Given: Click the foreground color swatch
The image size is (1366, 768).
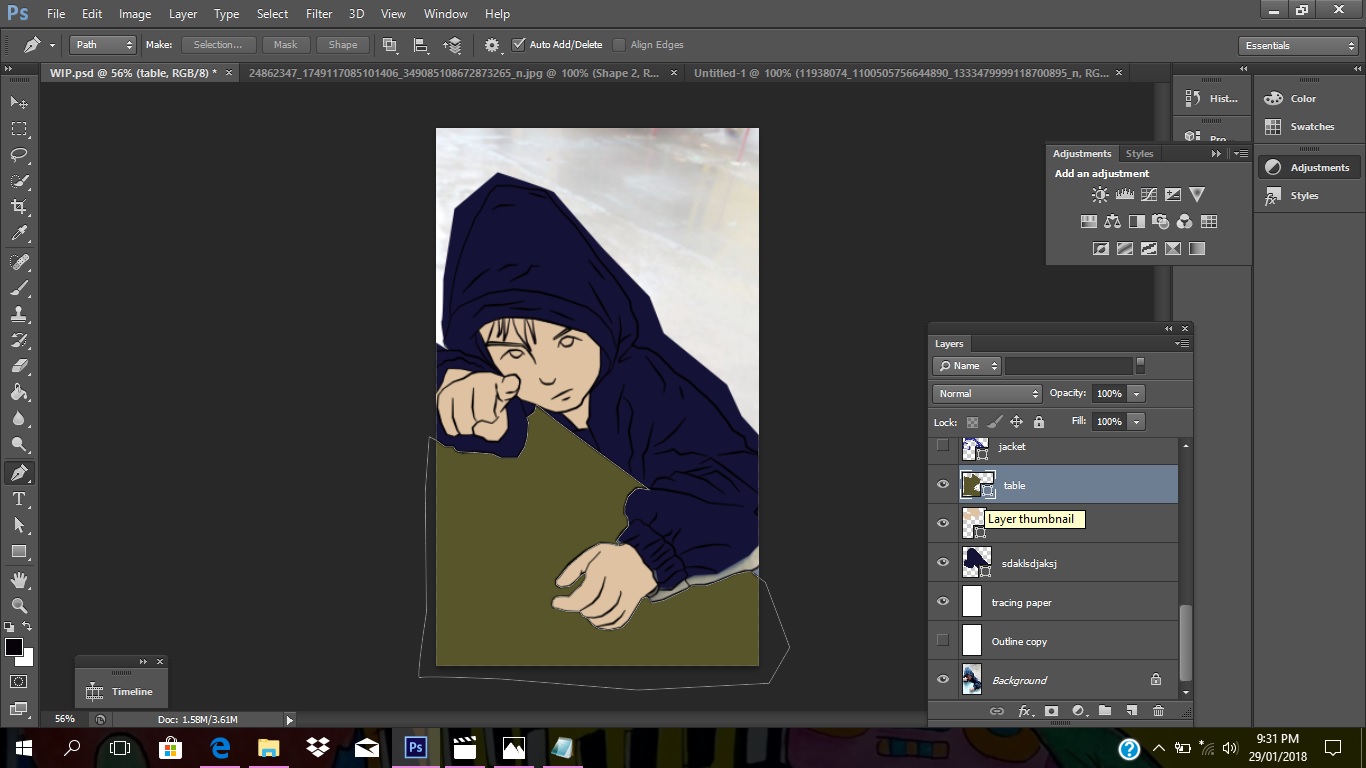Looking at the screenshot, I should tap(14, 647).
